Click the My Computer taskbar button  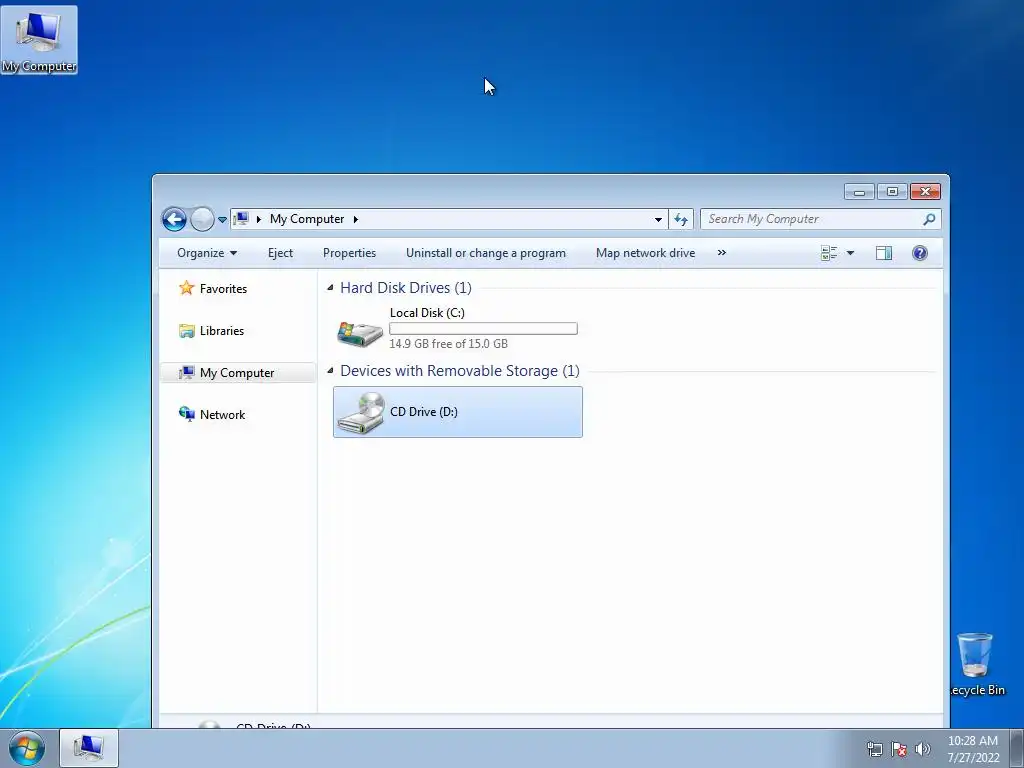click(89, 748)
